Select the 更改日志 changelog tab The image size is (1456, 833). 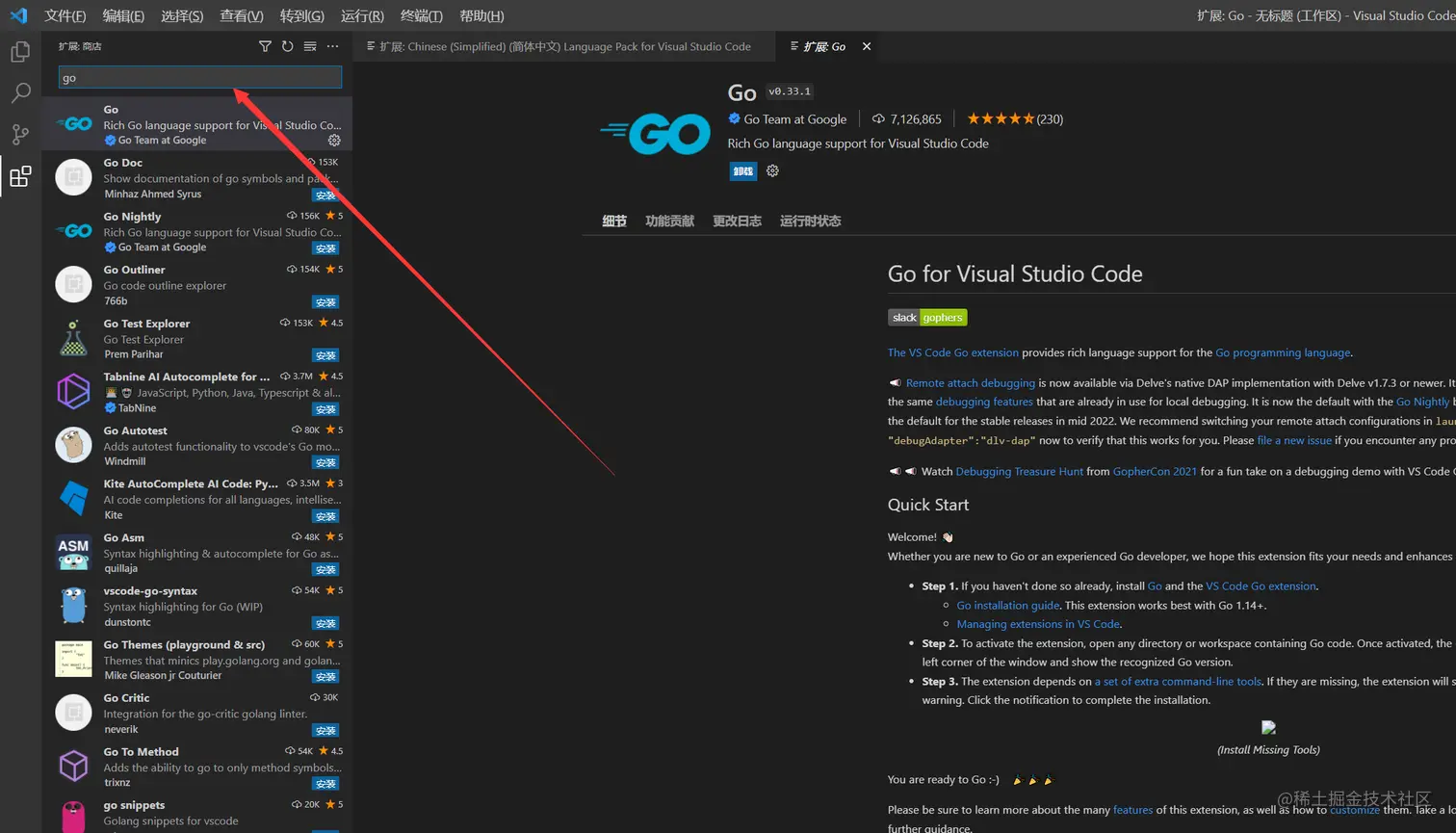pyautogui.click(x=737, y=221)
